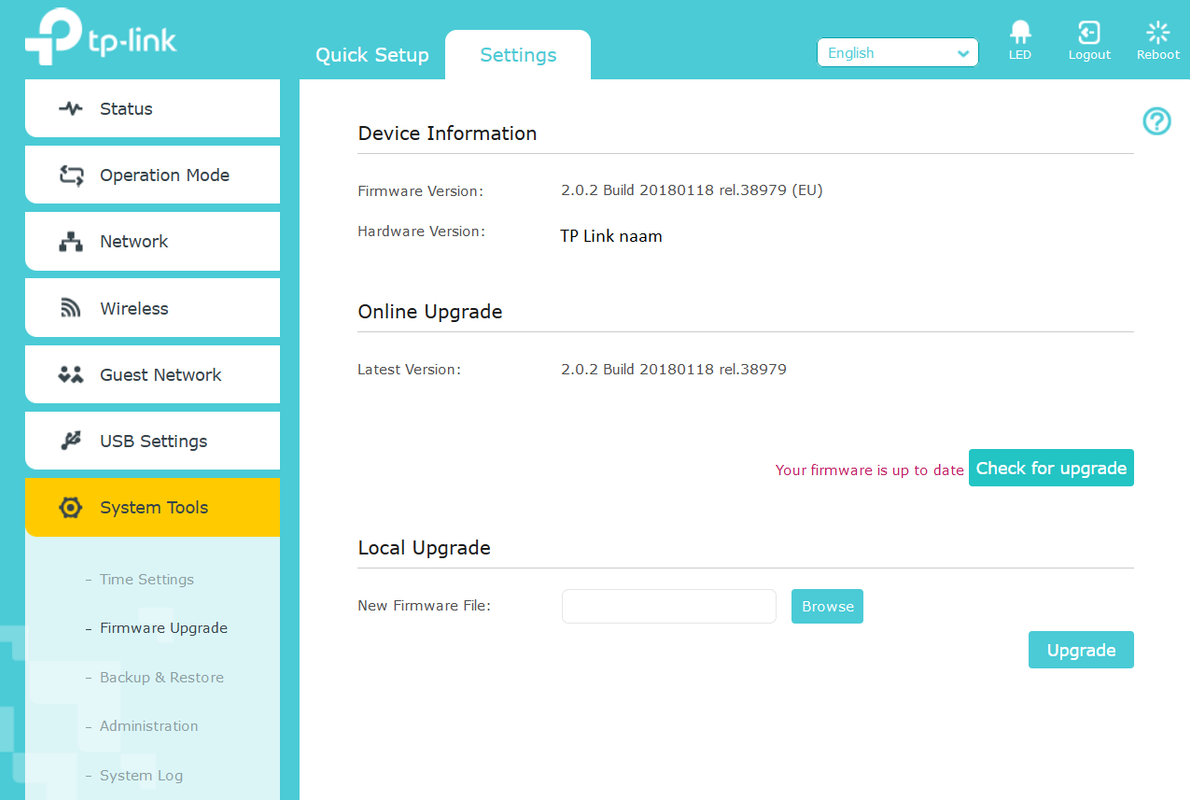Open Time Settings submenu item

point(146,579)
